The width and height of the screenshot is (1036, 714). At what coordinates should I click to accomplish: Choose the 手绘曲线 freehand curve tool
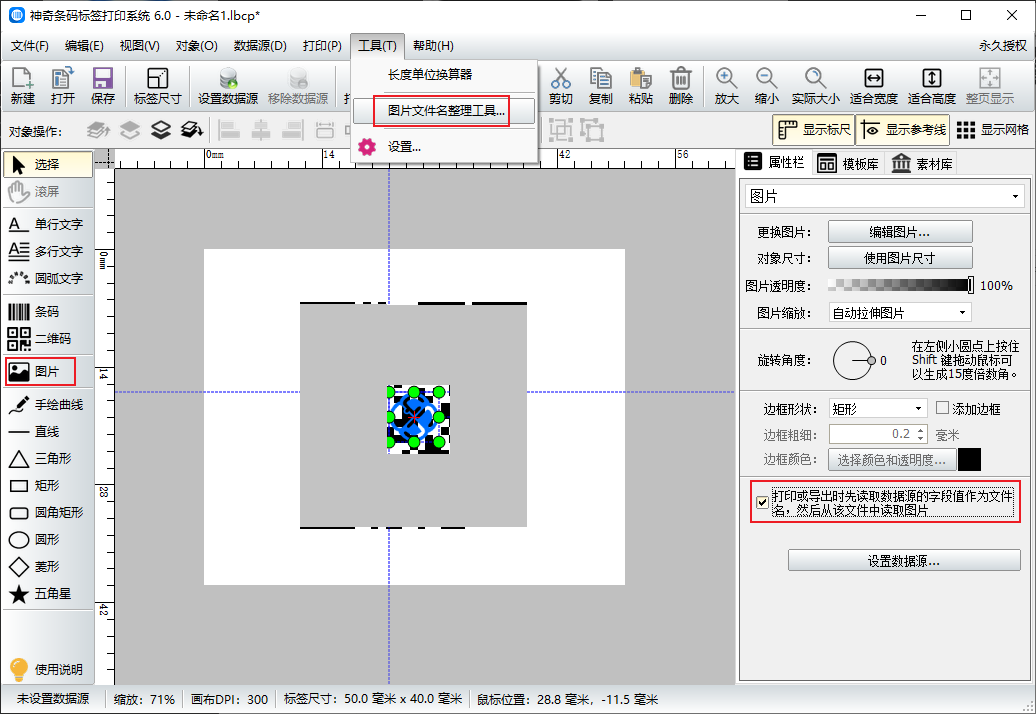coord(48,405)
